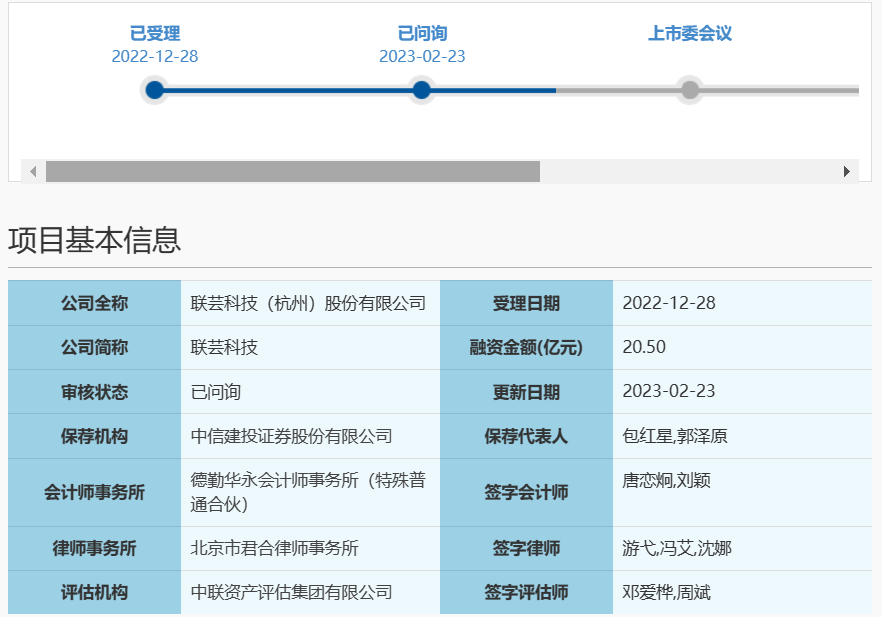882x617 pixels.
Task: Click the appraisers 邓爱桦,周斌
Action: click(x=667, y=592)
